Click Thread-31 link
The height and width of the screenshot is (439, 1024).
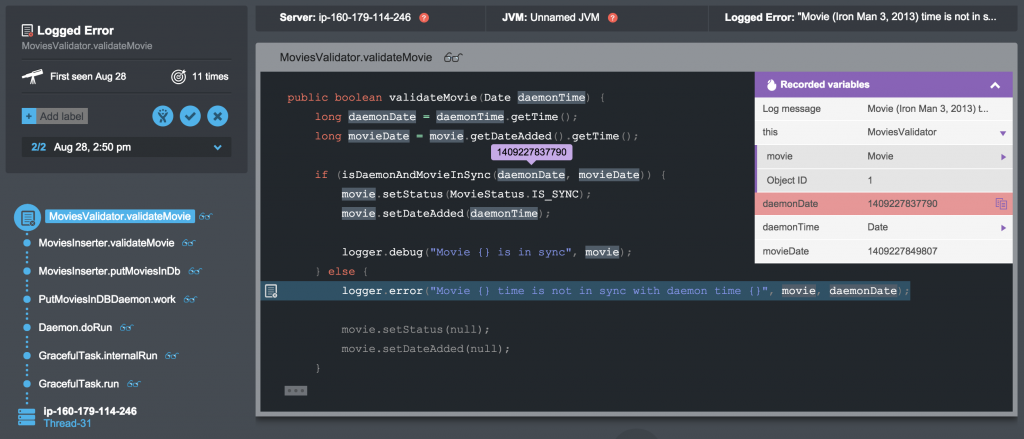[x=67, y=423]
